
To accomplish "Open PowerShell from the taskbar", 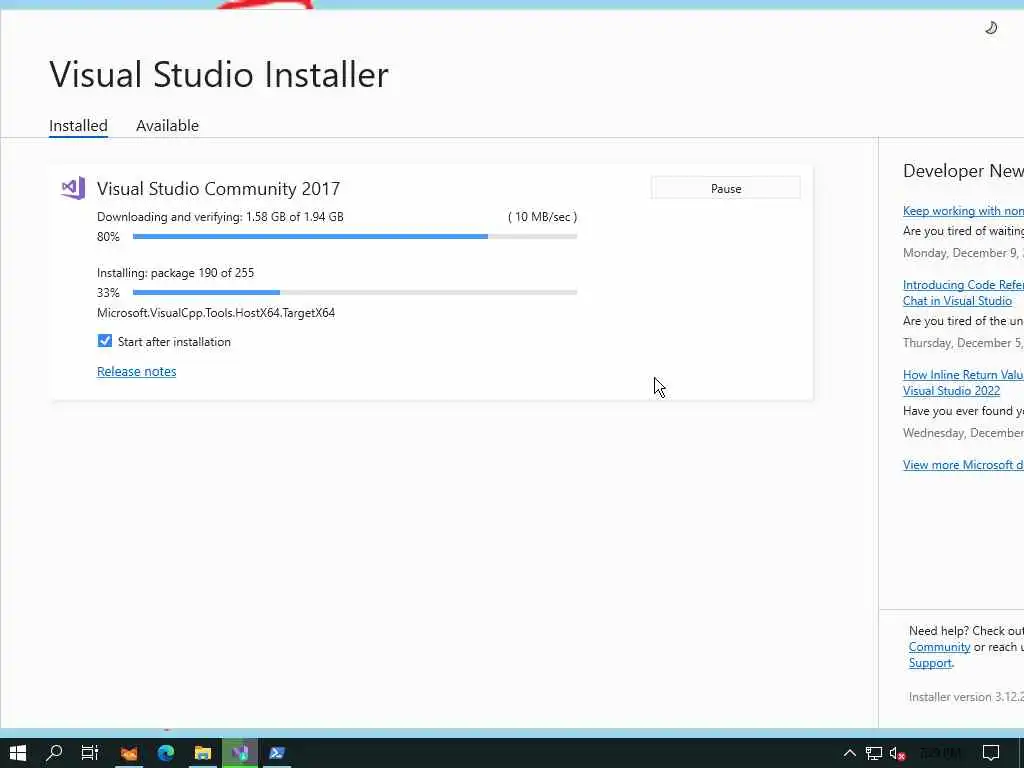I will coord(276,753).
